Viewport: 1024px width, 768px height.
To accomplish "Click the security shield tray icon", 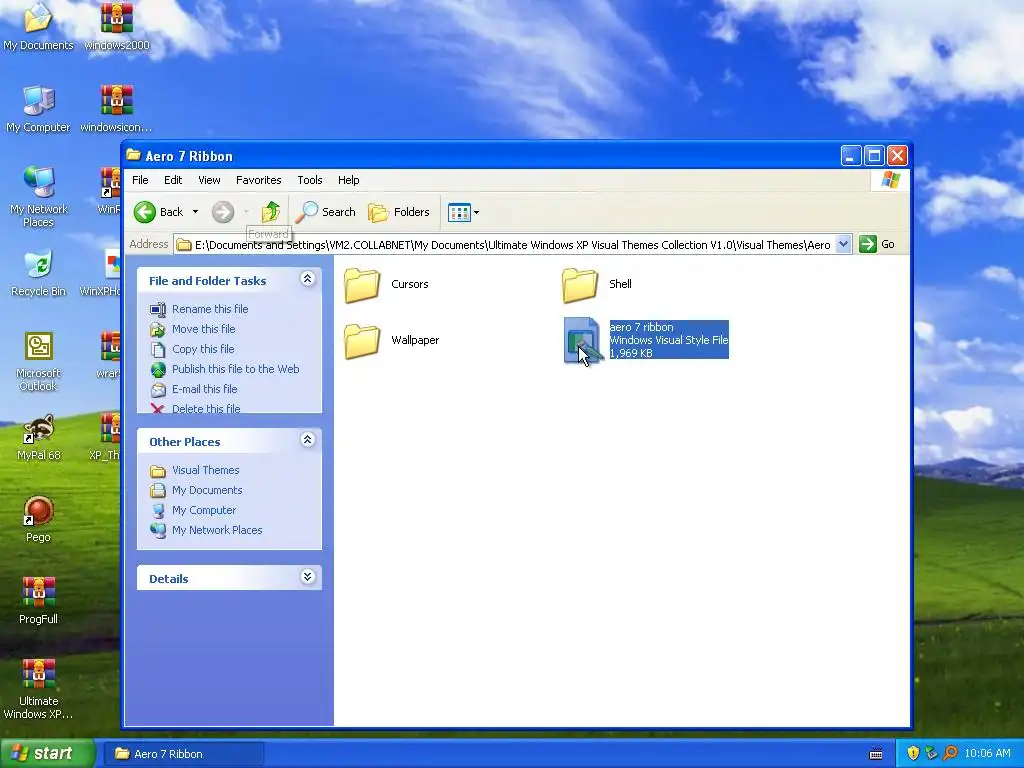I will [x=913, y=754].
